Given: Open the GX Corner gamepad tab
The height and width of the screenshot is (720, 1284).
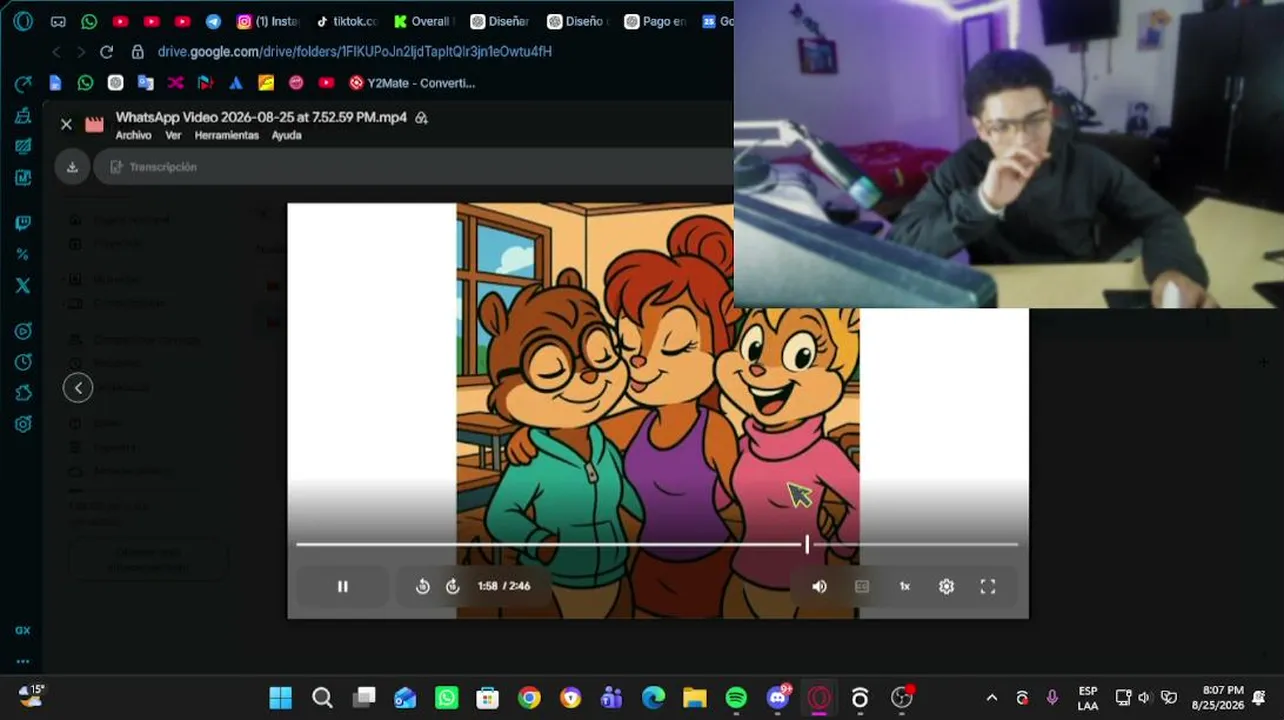Looking at the screenshot, I should [58, 21].
